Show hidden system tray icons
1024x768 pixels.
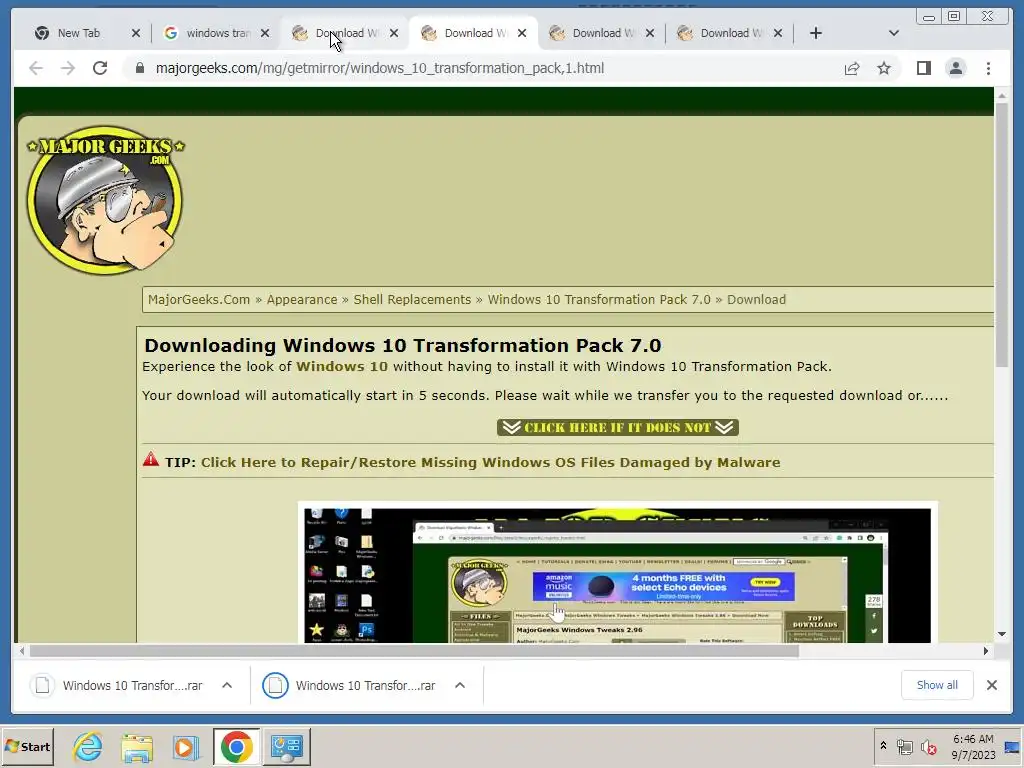(883, 746)
